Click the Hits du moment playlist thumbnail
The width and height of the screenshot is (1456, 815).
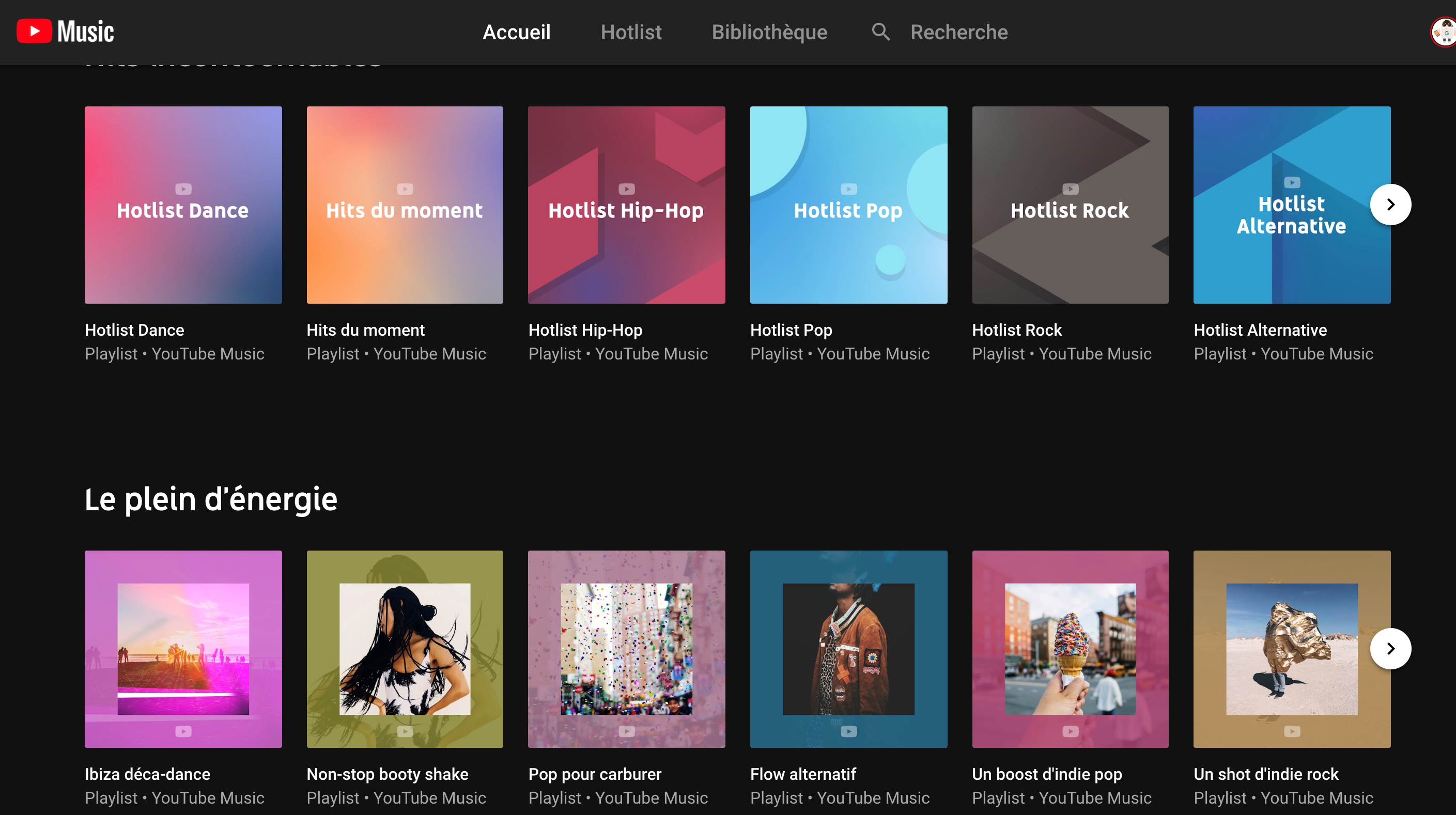coord(405,205)
